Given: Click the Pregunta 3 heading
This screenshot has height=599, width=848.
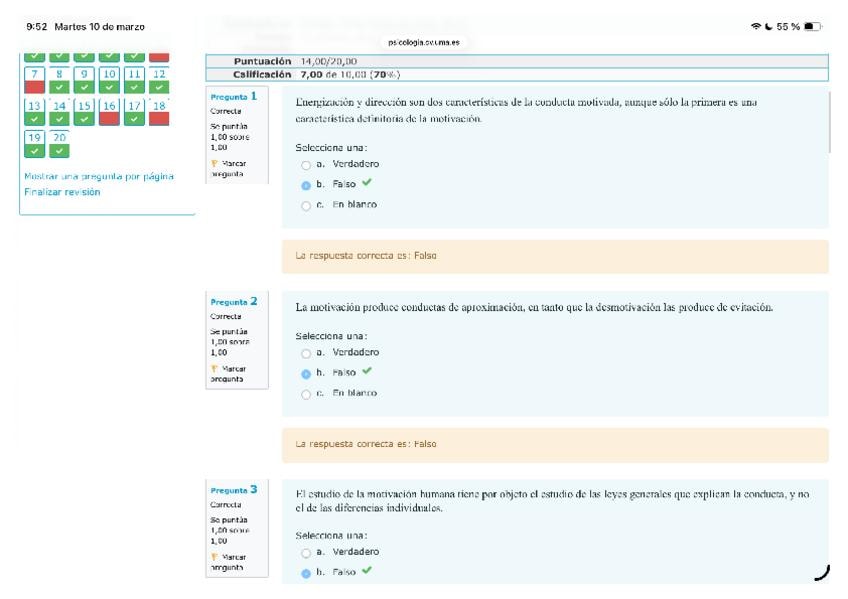Looking at the screenshot, I should click(x=234, y=490).
